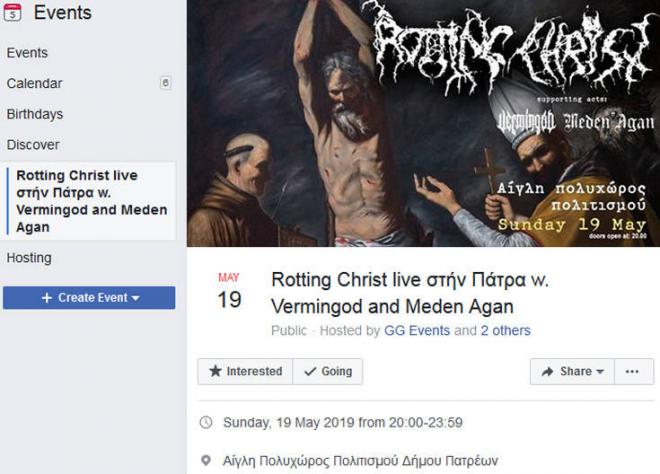Expand the Create Event dropdown arrow
This screenshot has height=474, width=660.
(136, 298)
